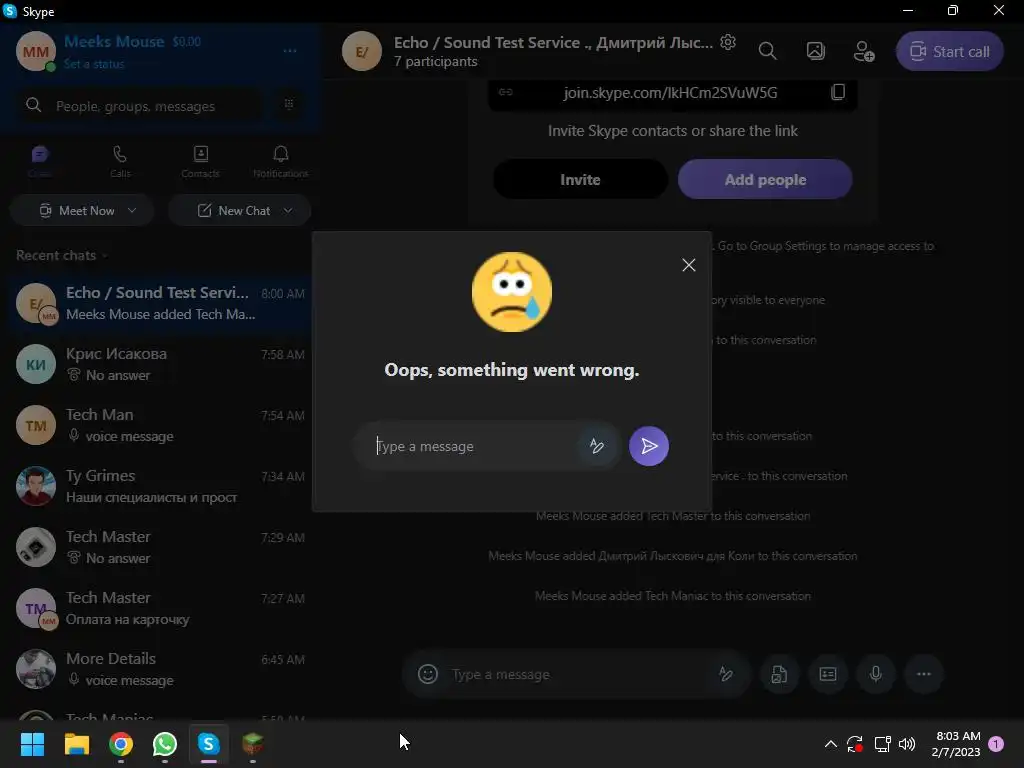Open the dial pad icon beside search
1024x768 pixels.
pos(289,104)
